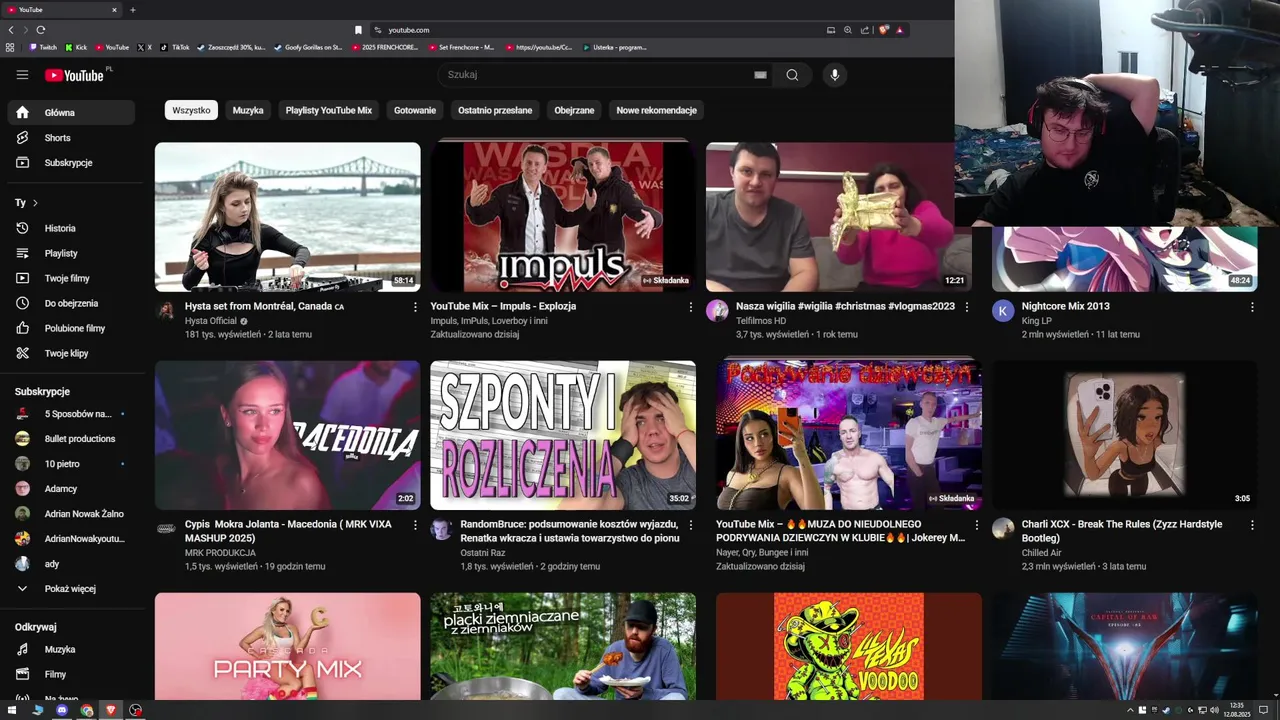
Task: Open more options for Hysta set video
Action: click(x=415, y=307)
